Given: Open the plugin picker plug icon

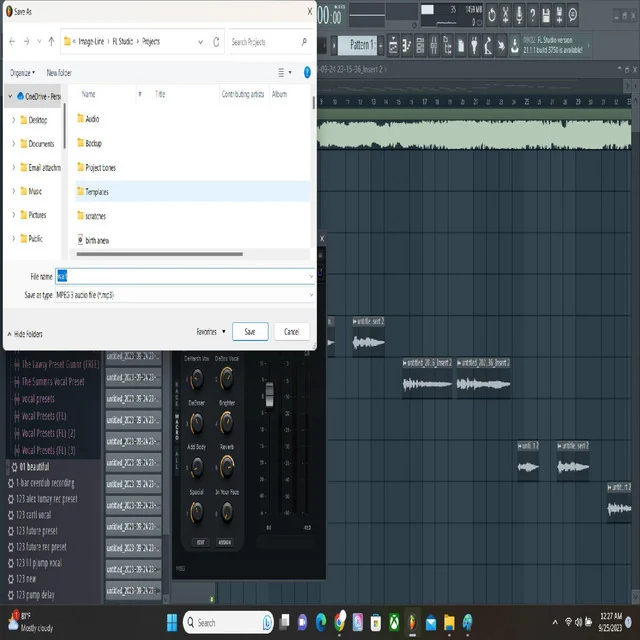Looking at the screenshot, I should [474, 45].
